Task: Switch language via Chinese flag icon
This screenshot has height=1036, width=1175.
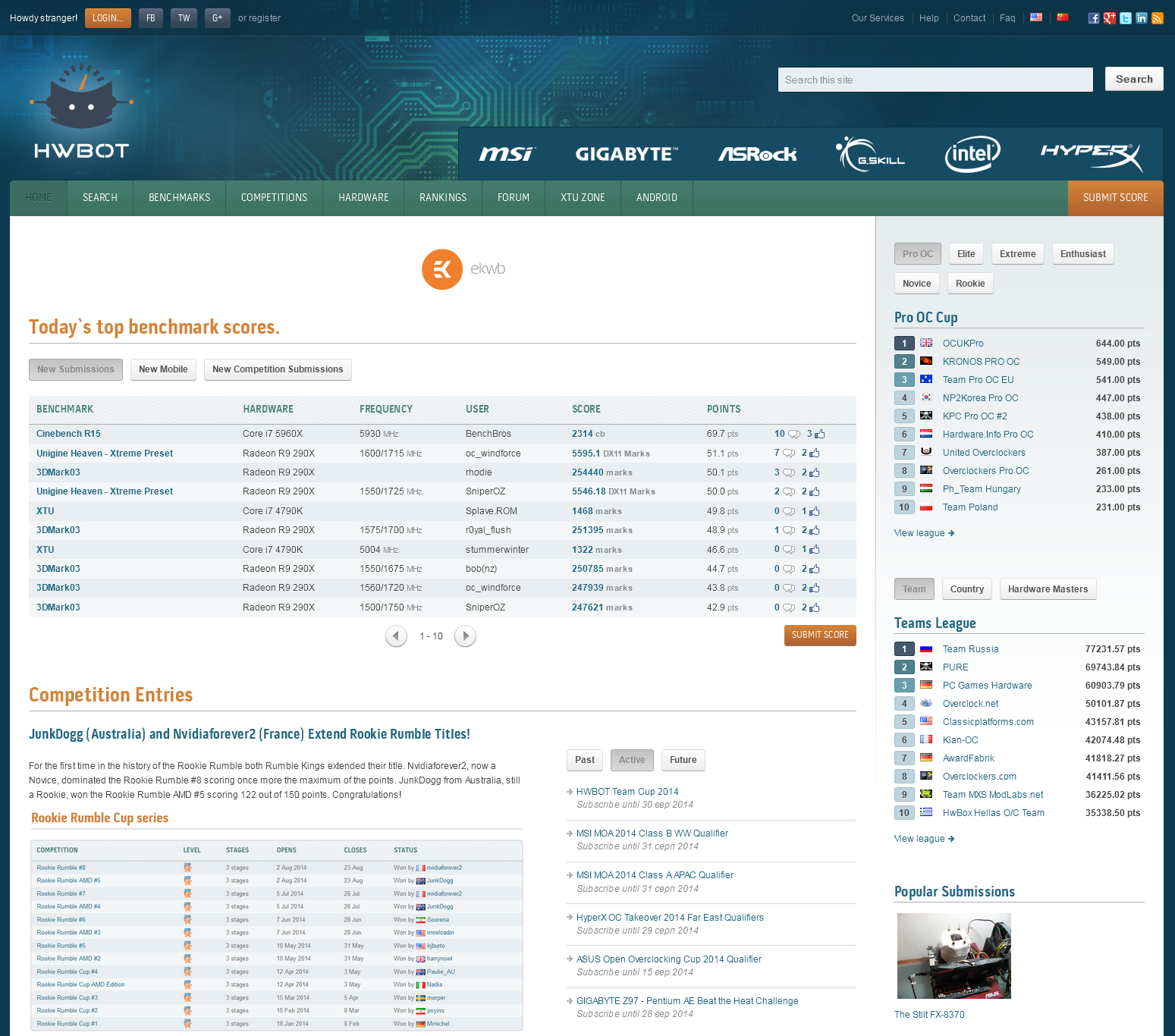Action: coord(1063,17)
